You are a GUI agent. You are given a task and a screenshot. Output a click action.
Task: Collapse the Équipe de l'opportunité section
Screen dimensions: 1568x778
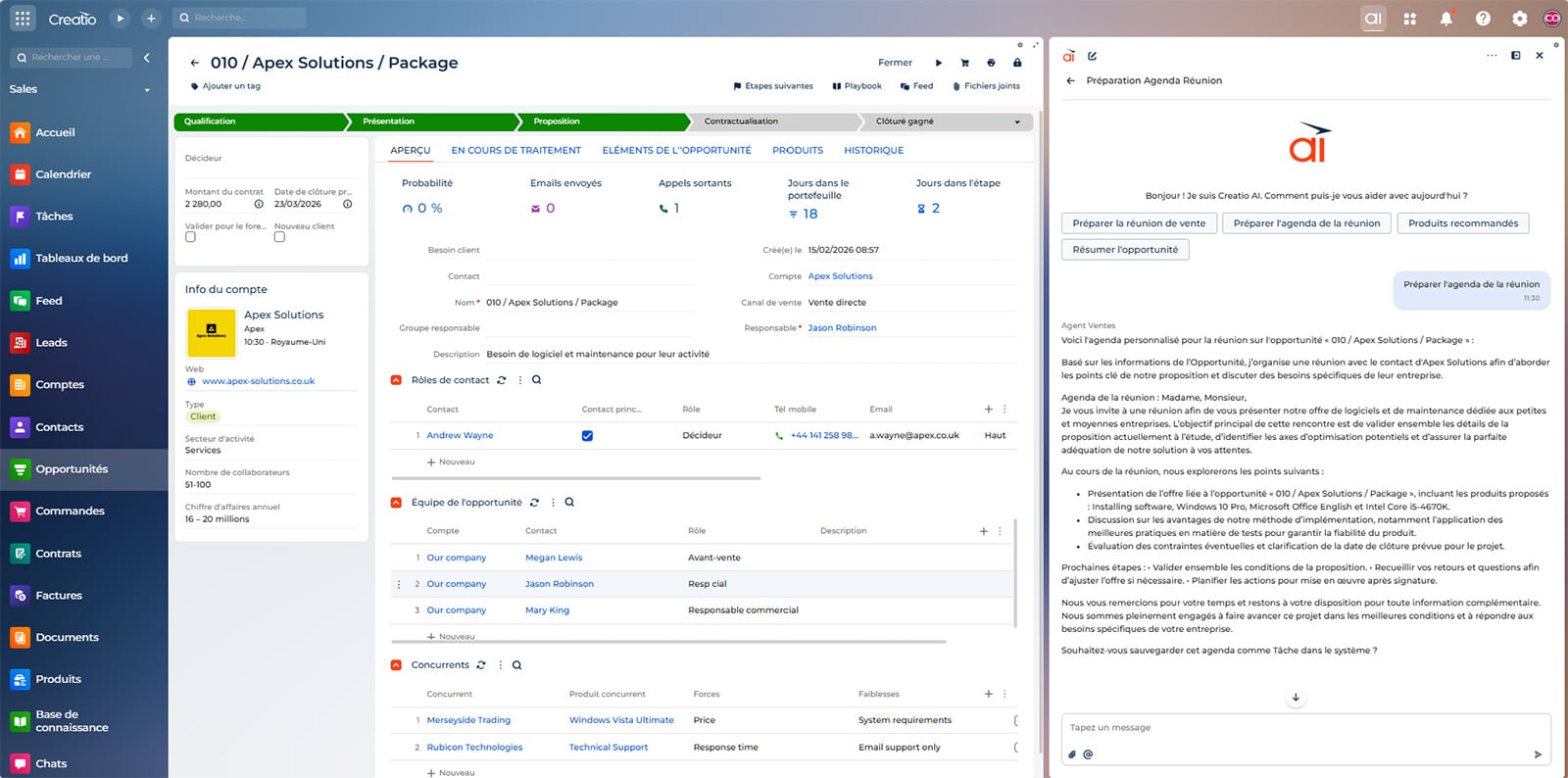[396, 503]
